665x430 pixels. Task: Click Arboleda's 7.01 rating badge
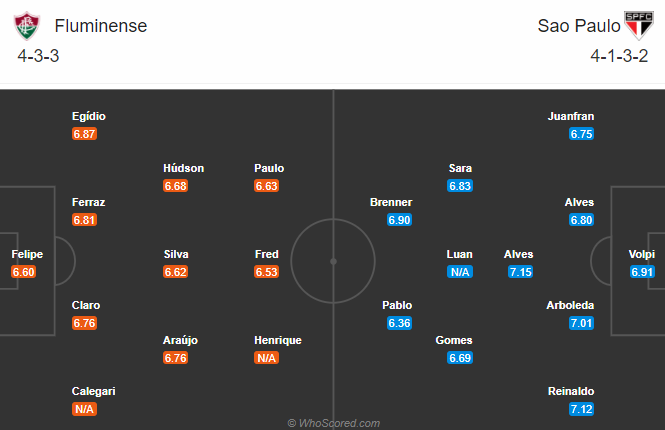click(x=581, y=323)
